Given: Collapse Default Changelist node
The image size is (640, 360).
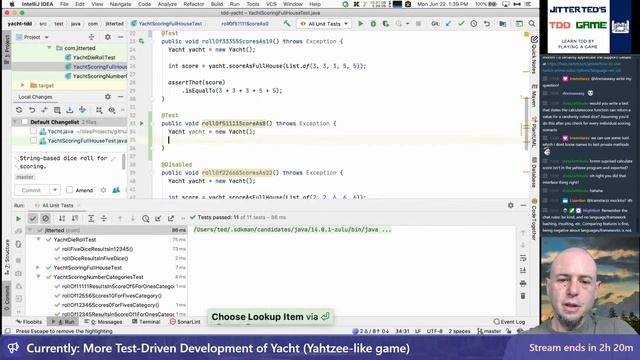Looking at the screenshot, I should tap(15, 122).
